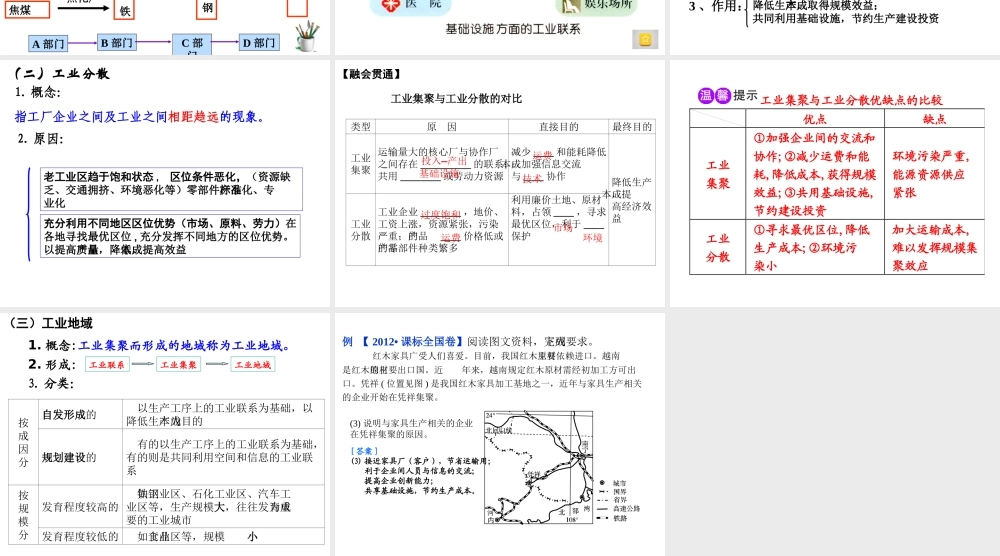1000x556 pixels.
Task: Click the A 部门 box
Action: point(48,43)
